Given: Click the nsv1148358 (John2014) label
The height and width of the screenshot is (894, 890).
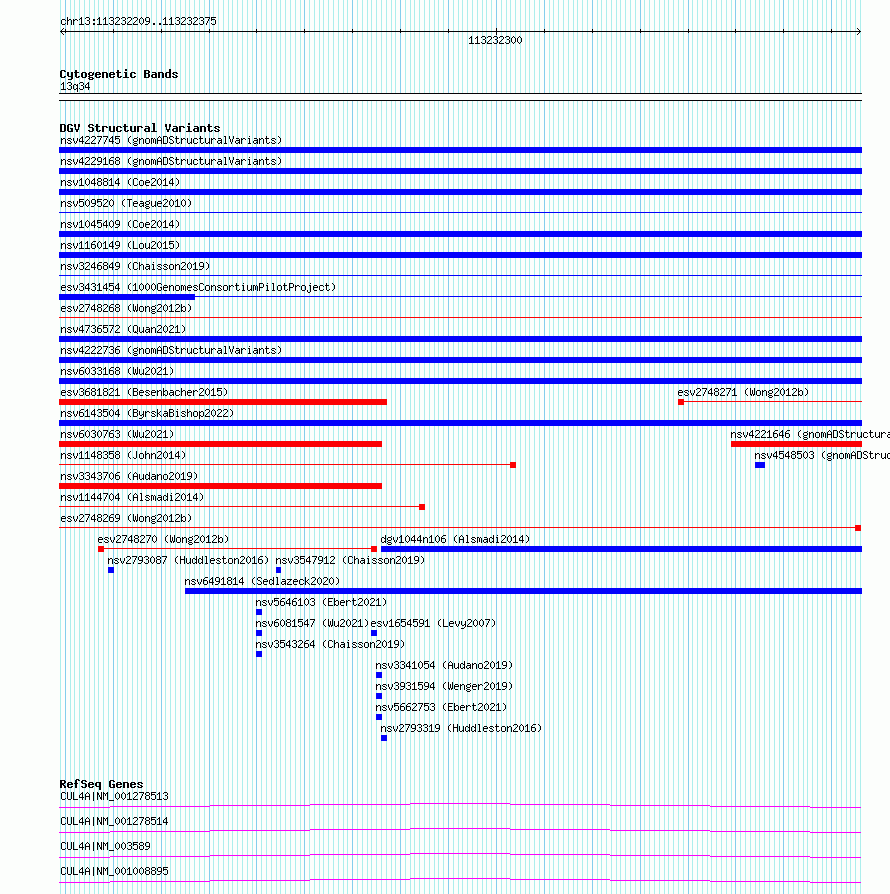Looking at the screenshot, I should point(123,456).
